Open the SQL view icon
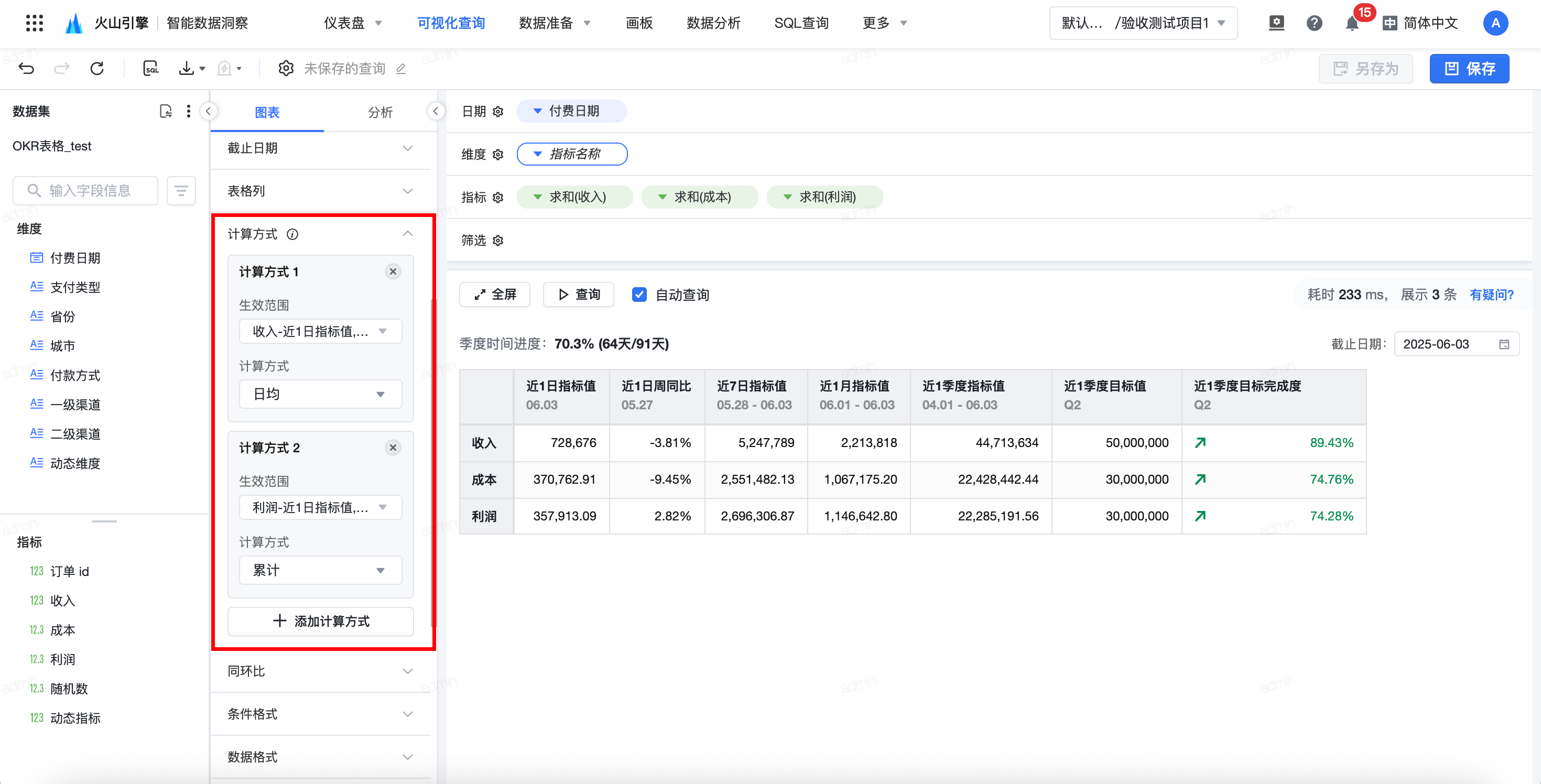The image size is (1541, 784). click(x=151, y=68)
